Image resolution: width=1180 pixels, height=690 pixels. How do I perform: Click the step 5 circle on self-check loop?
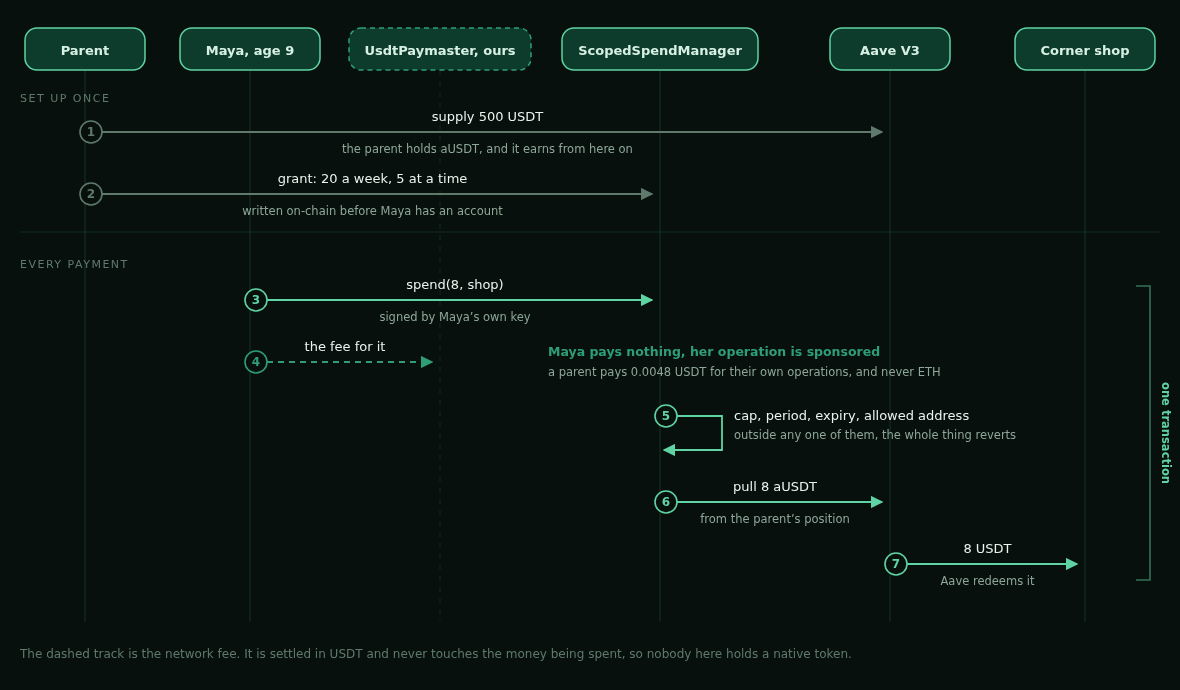pyautogui.click(x=666, y=416)
